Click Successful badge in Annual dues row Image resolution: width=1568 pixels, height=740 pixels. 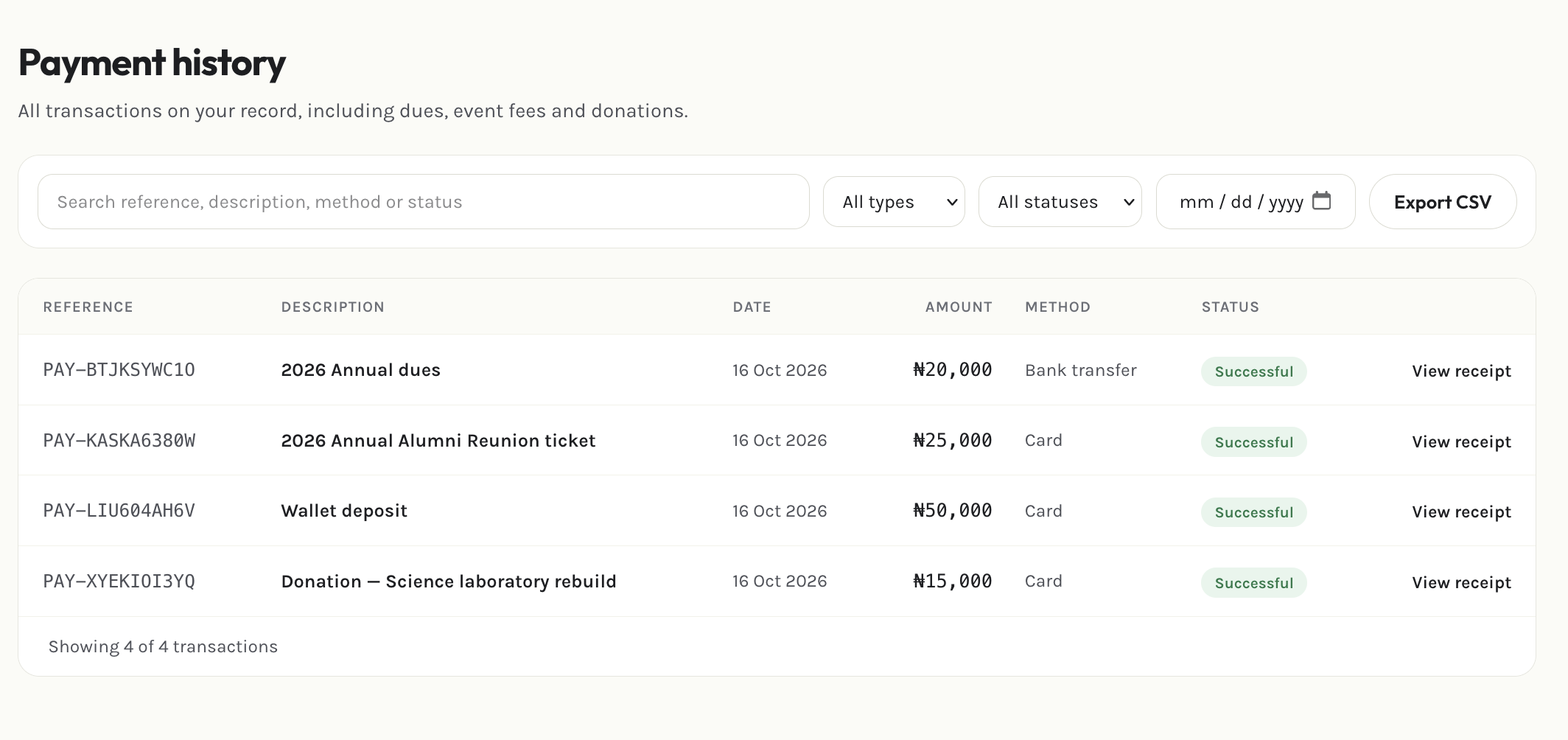tap(1254, 371)
